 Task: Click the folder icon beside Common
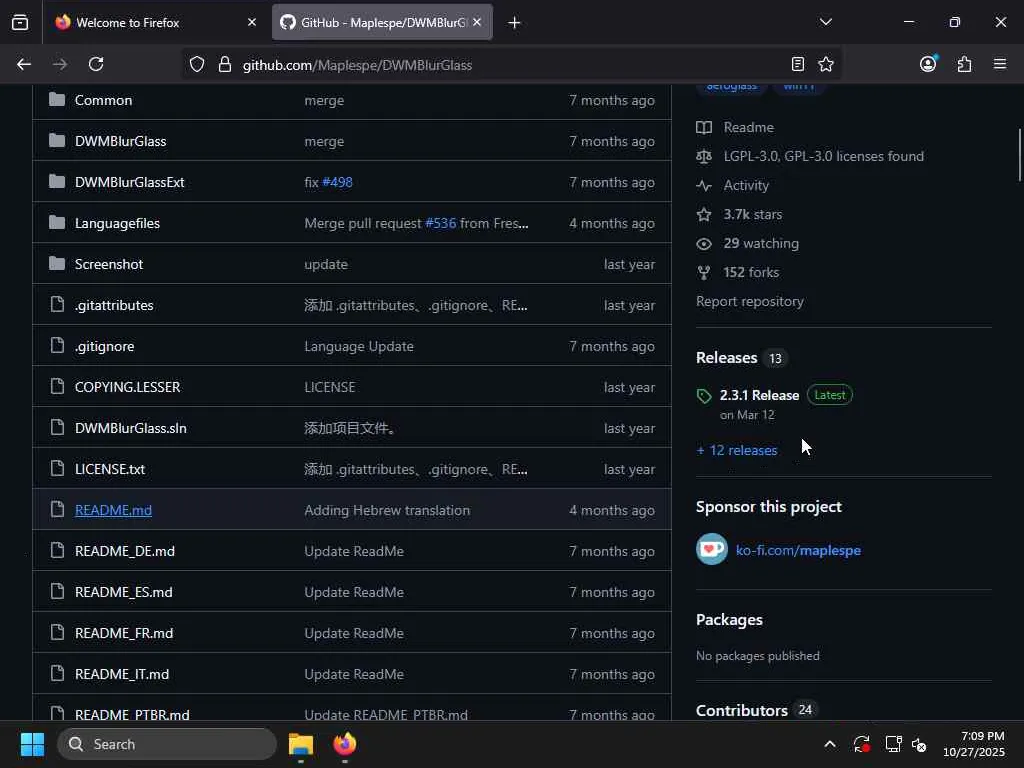click(x=57, y=100)
